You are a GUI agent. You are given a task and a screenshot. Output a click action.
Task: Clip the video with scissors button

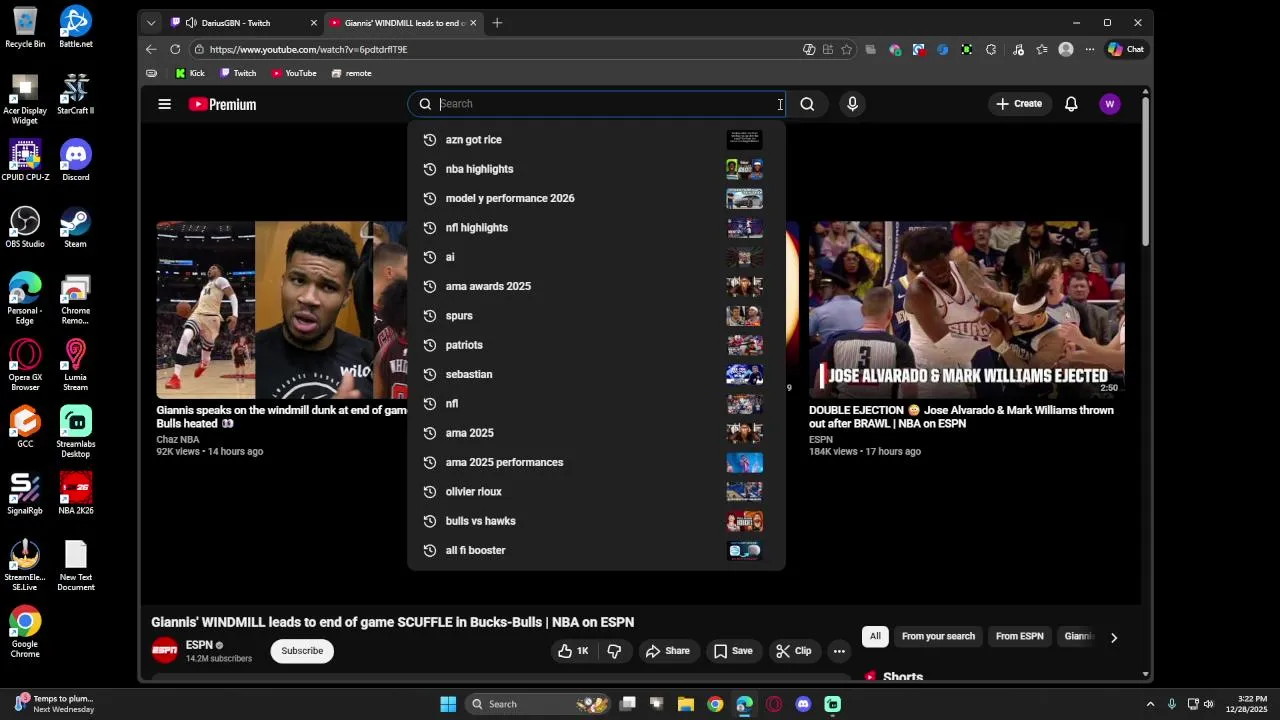tap(794, 651)
